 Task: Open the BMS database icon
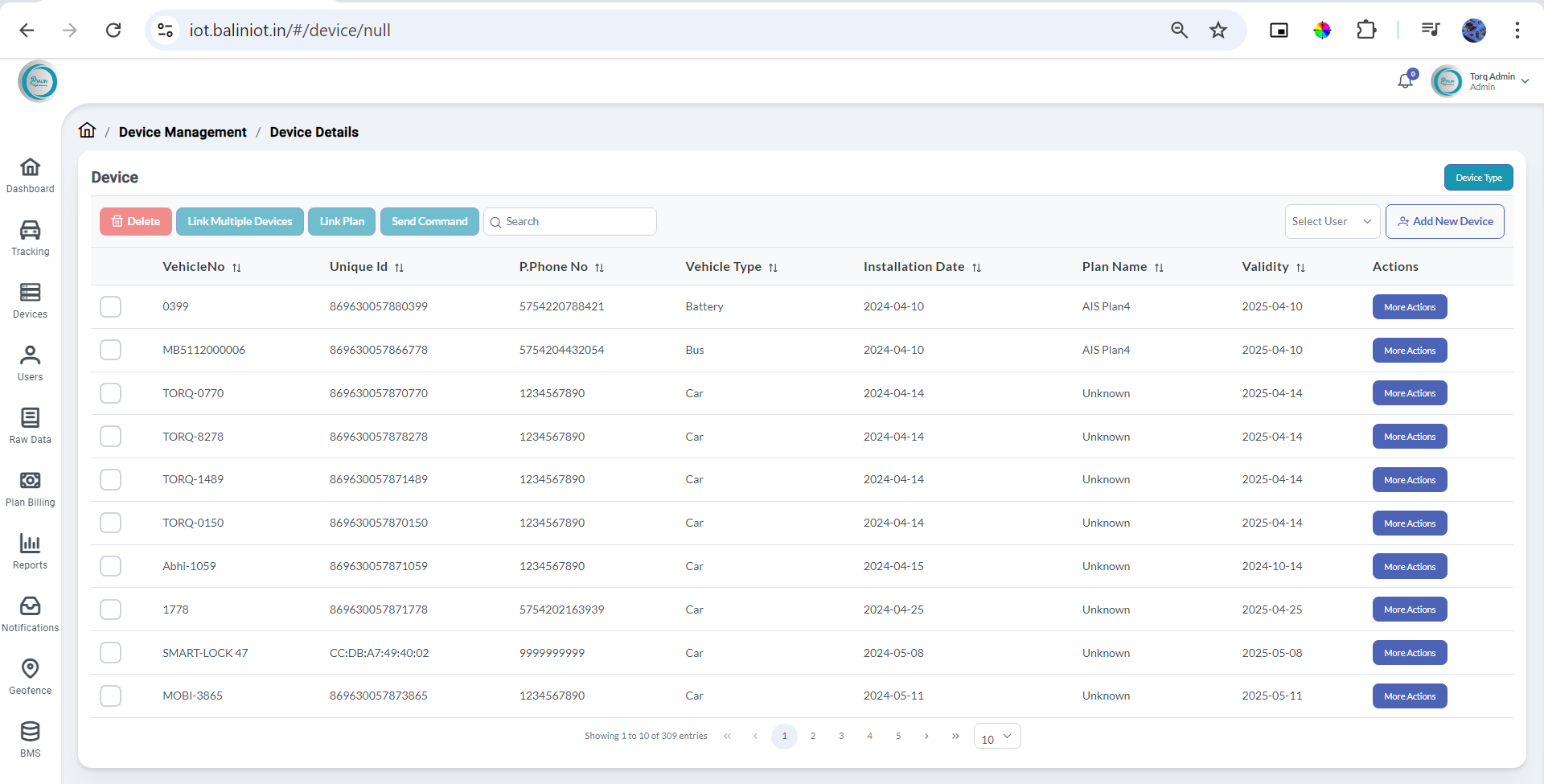coord(30,732)
